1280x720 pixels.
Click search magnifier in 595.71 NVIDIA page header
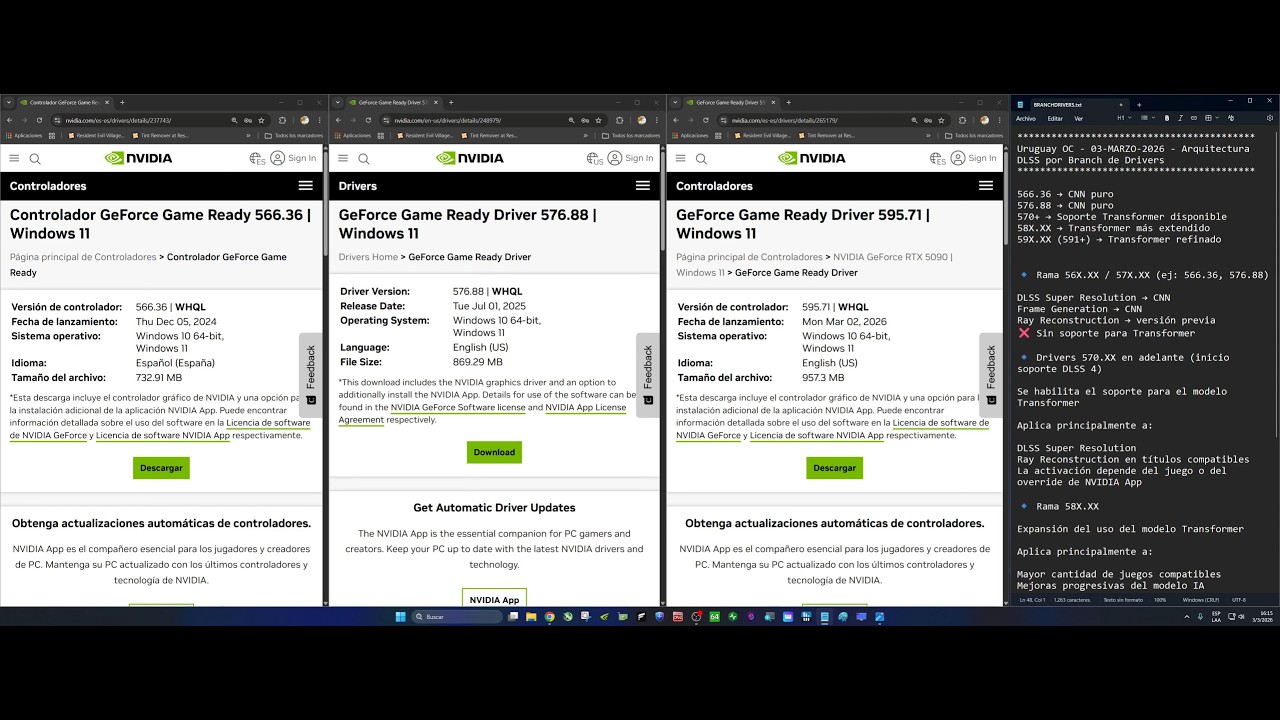[701, 158]
